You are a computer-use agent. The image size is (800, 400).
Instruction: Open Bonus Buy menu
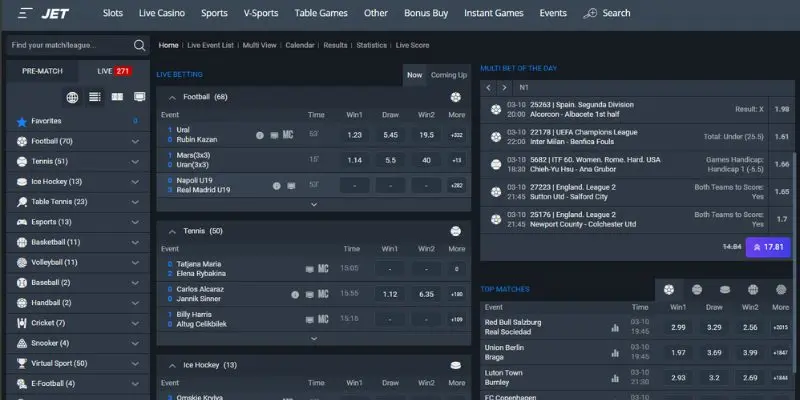(426, 13)
